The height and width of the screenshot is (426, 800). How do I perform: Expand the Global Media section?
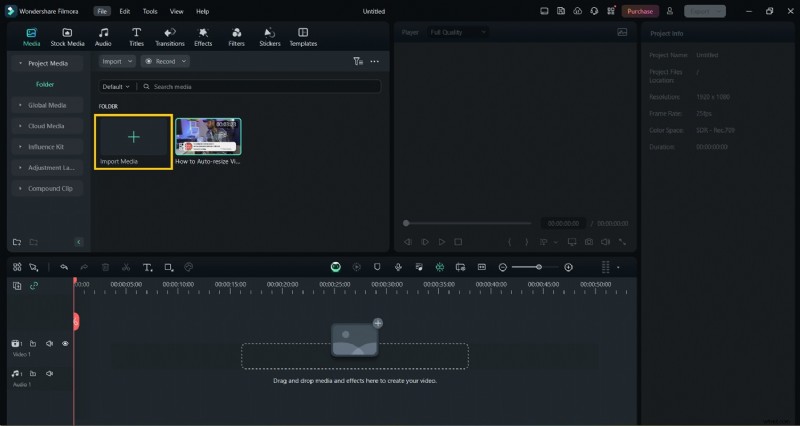point(48,105)
